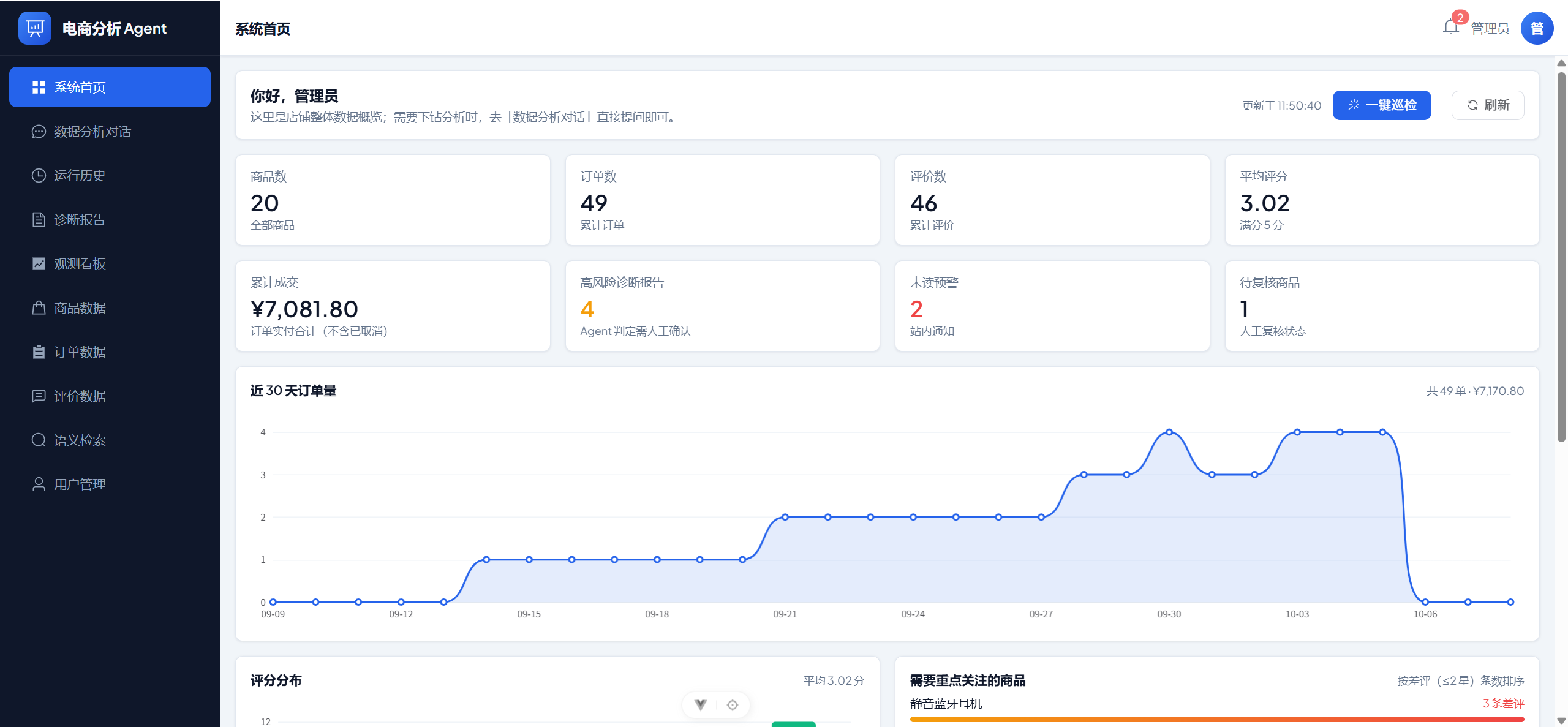Click the 平均评分 3.02 stat card
The width and height of the screenshot is (1568, 727).
click(1382, 200)
